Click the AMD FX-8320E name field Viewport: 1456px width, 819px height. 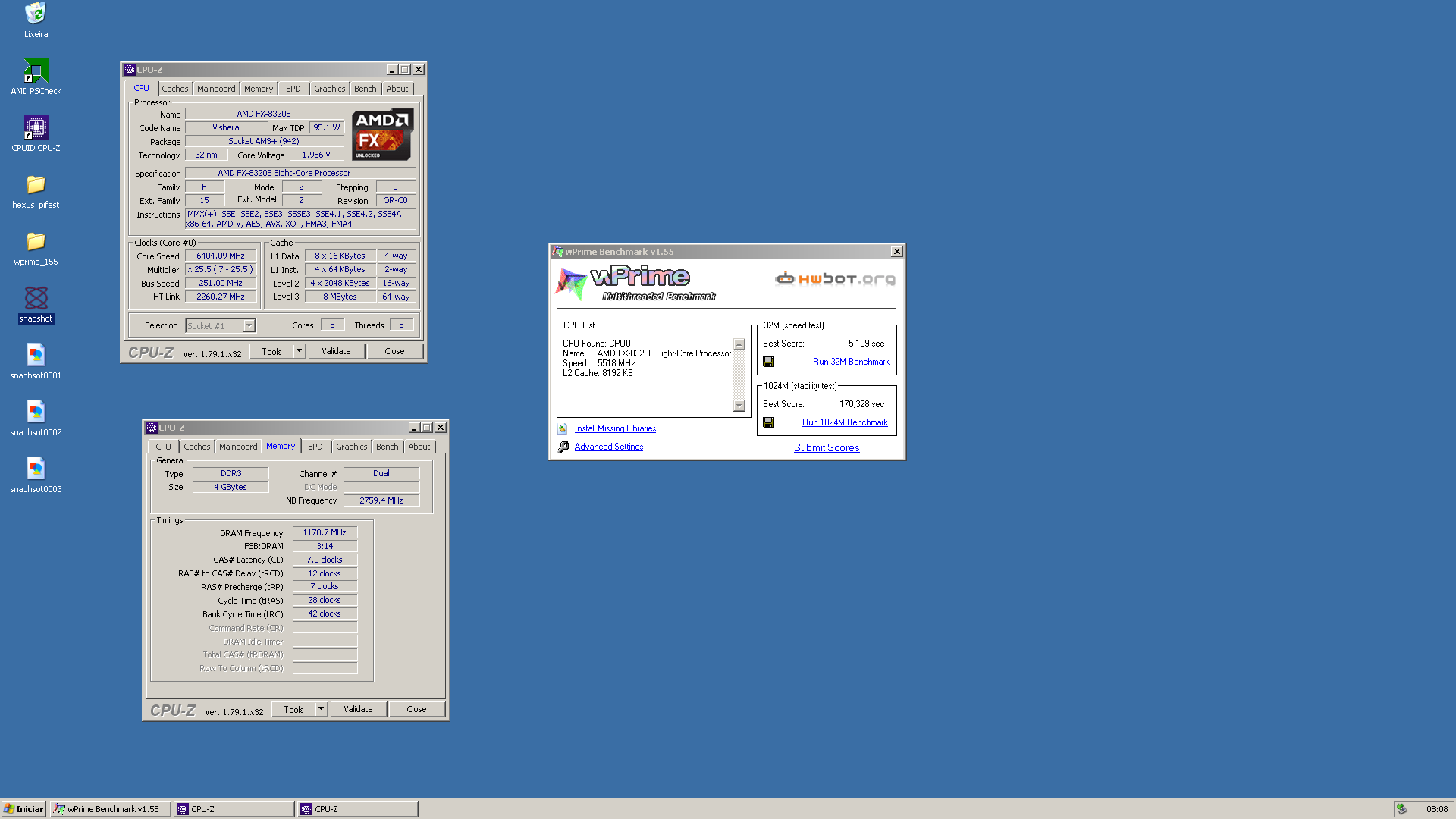pos(264,114)
